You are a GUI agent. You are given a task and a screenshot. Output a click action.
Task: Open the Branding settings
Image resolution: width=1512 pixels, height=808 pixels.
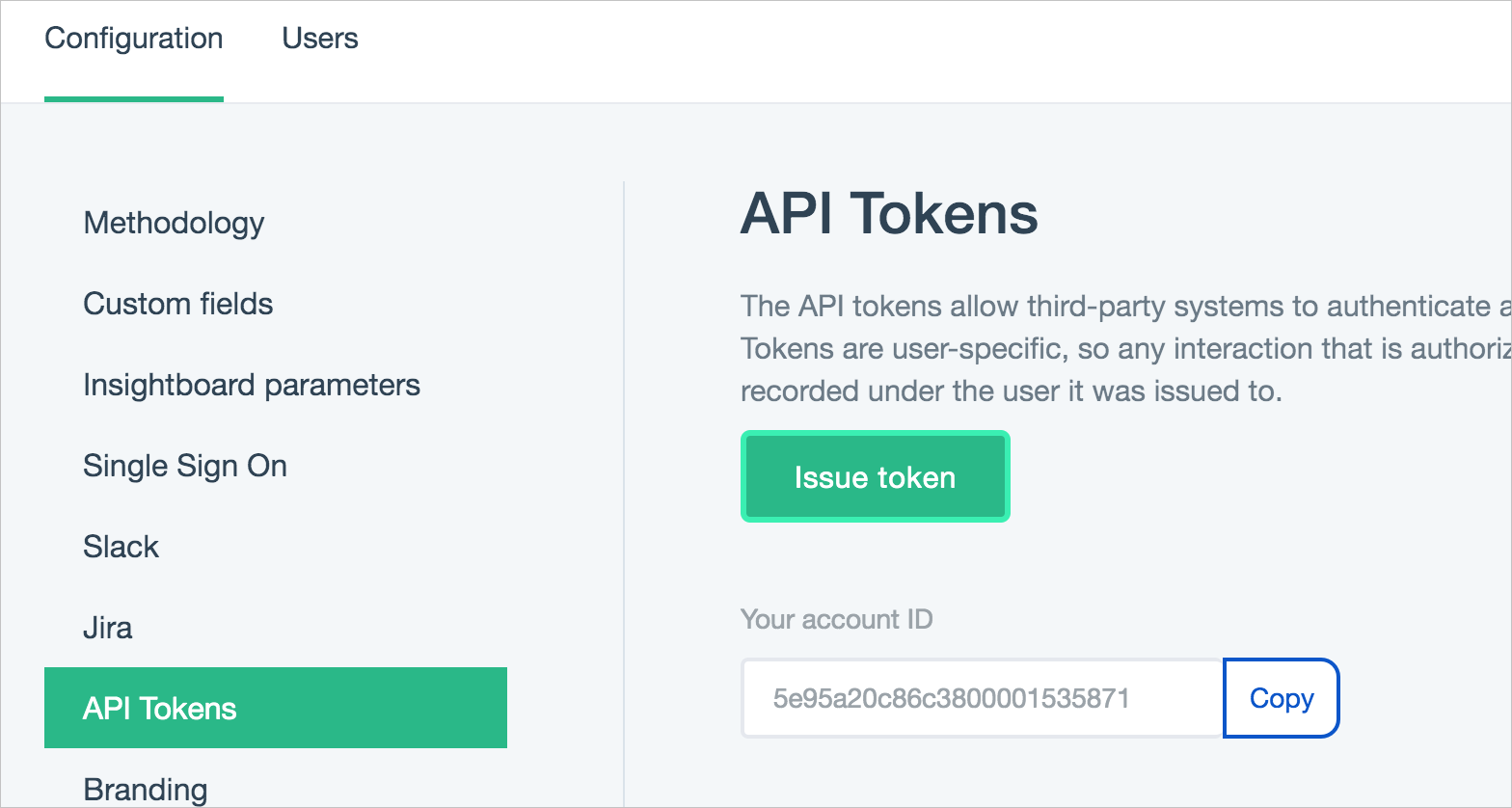tap(146, 789)
